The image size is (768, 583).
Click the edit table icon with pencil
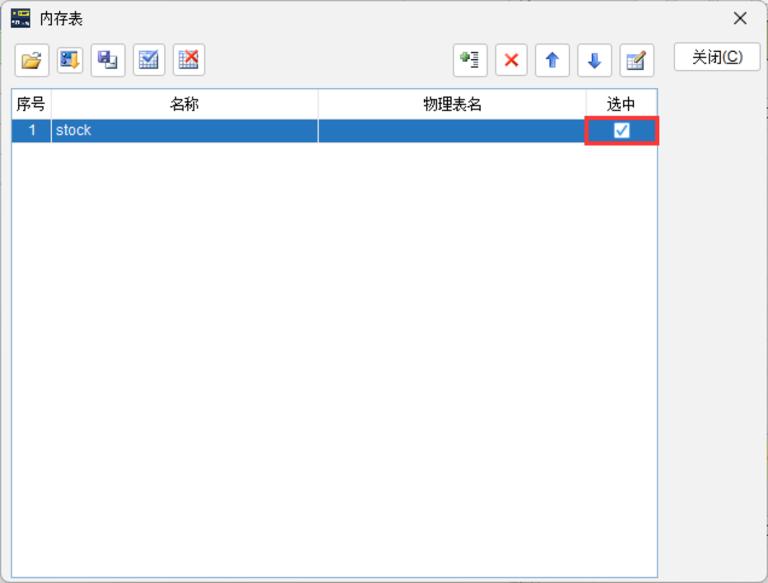point(637,60)
